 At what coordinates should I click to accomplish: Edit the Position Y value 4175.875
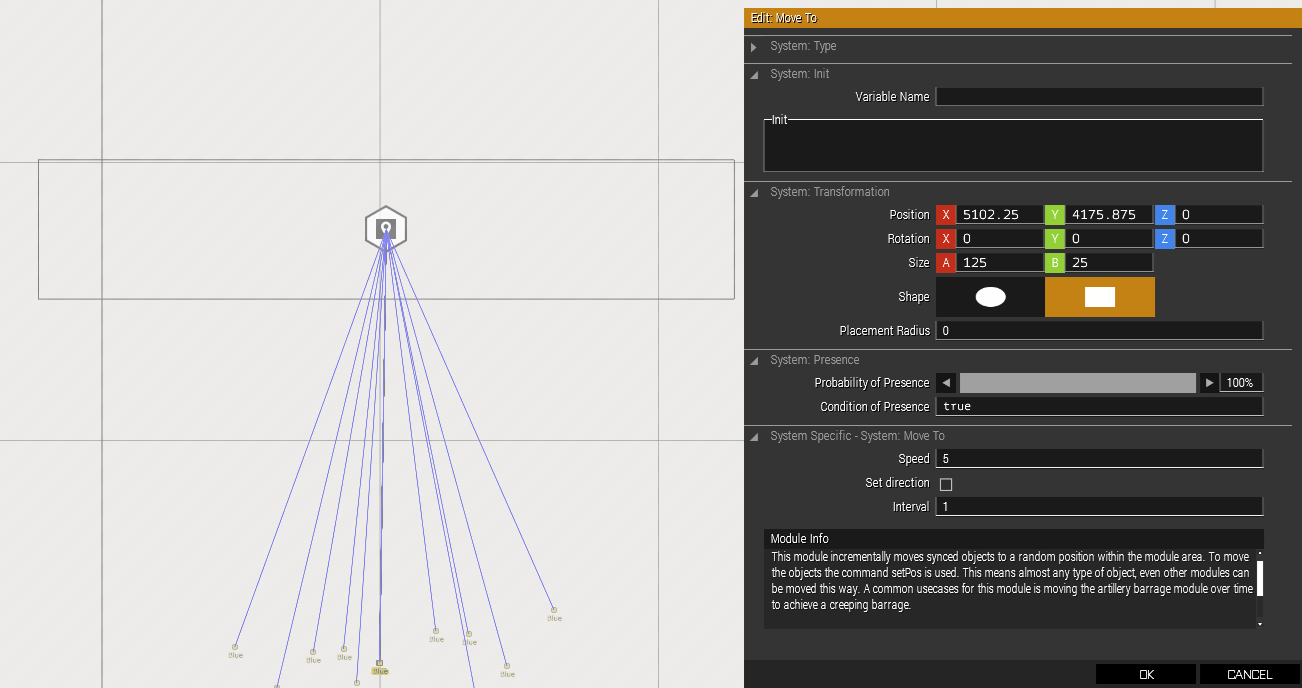1108,215
